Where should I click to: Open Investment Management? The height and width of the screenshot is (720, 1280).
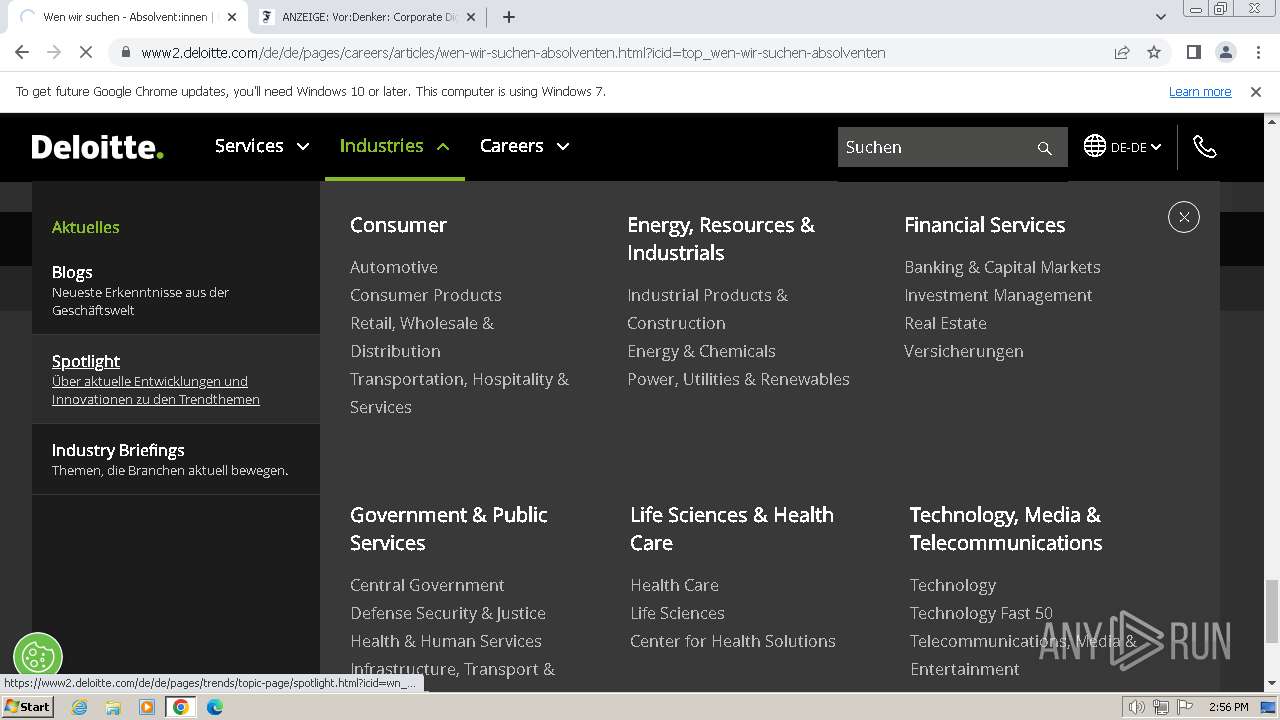[998, 295]
